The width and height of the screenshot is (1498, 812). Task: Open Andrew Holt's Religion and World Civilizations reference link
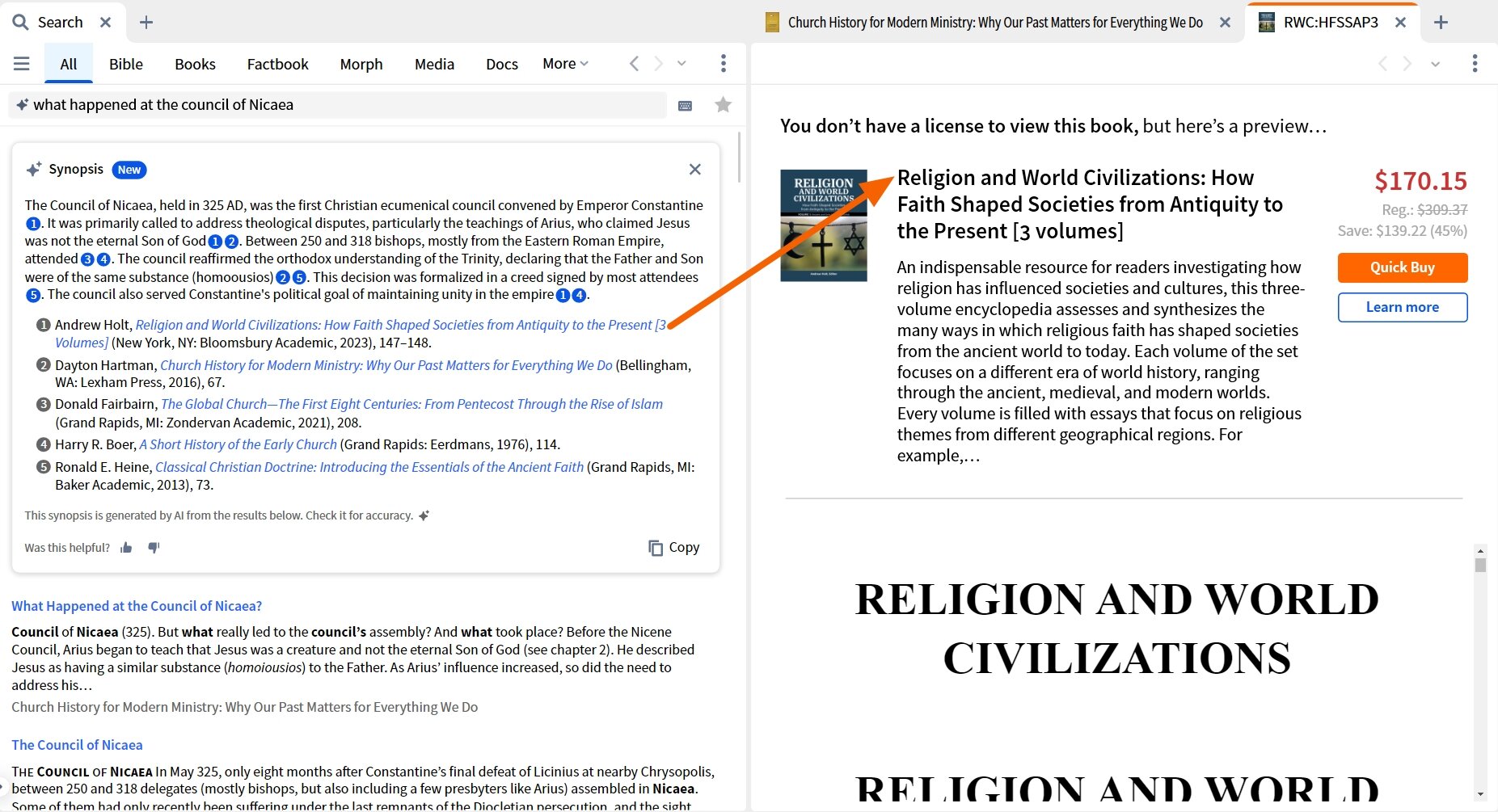[401, 325]
